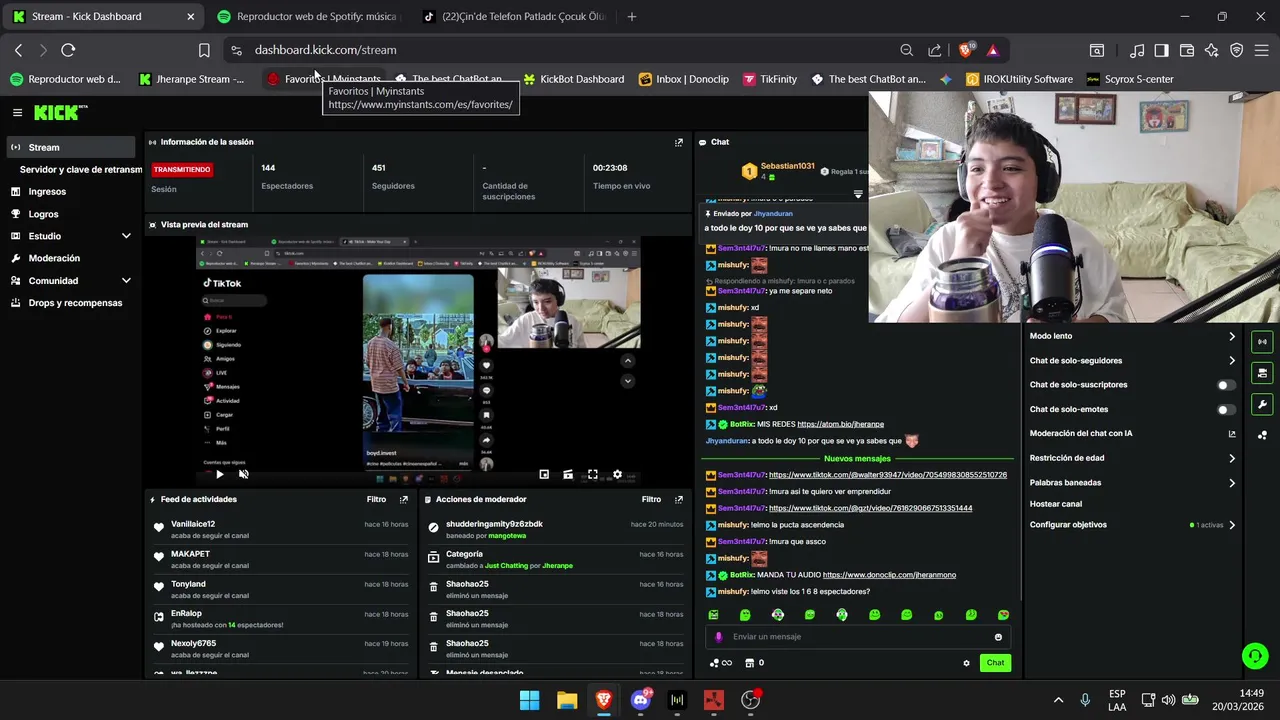Open Discord from the taskbar
The image size is (1280, 720).
point(641,700)
